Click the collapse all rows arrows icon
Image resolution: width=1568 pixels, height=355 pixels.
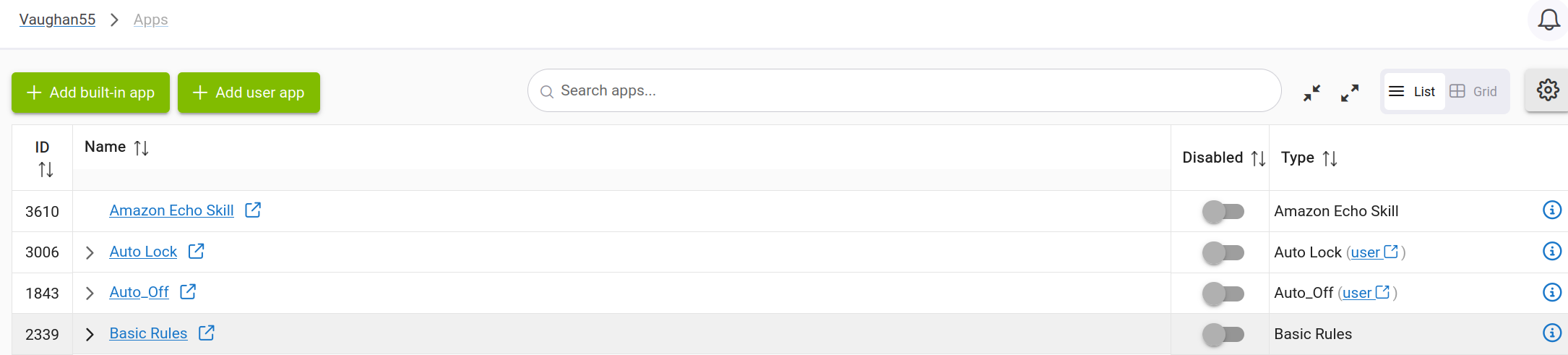[1311, 93]
